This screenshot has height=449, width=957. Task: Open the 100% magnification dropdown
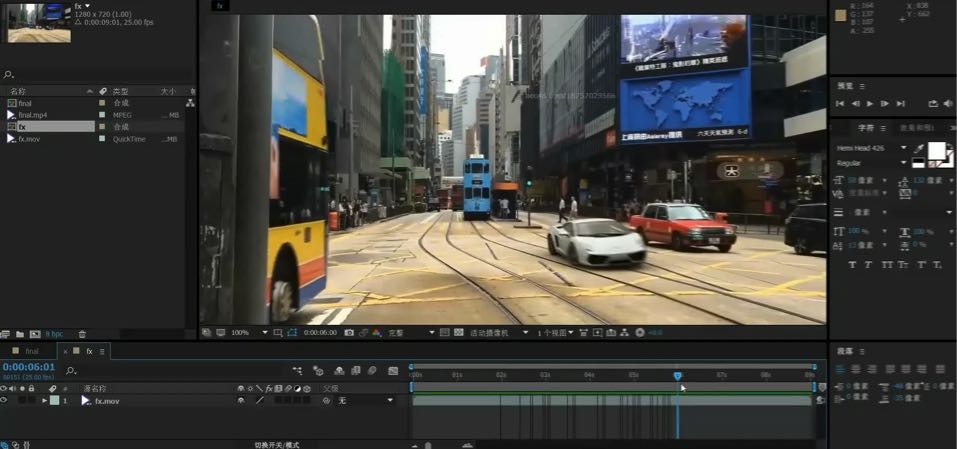[x=265, y=332]
